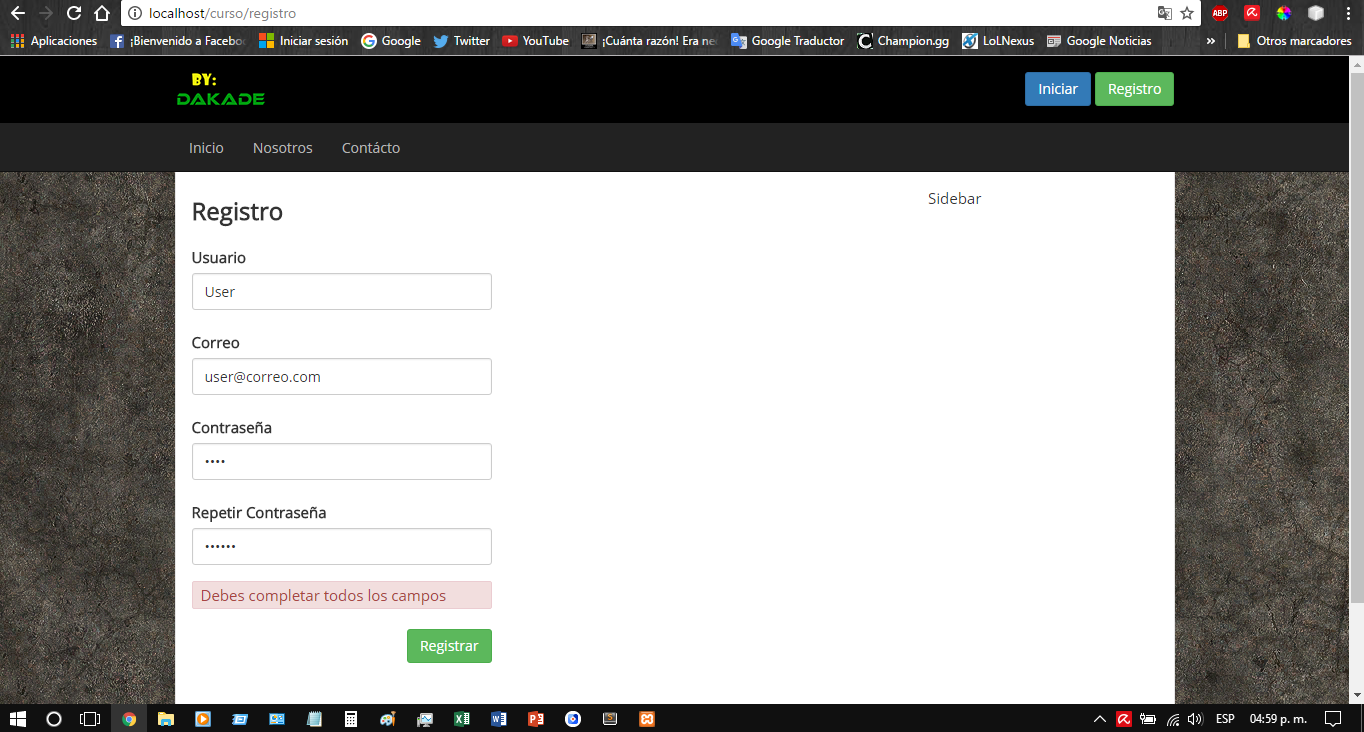The width and height of the screenshot is (1364, 732).
Task: Click the browser home icon
Action: tap(102, 13)
